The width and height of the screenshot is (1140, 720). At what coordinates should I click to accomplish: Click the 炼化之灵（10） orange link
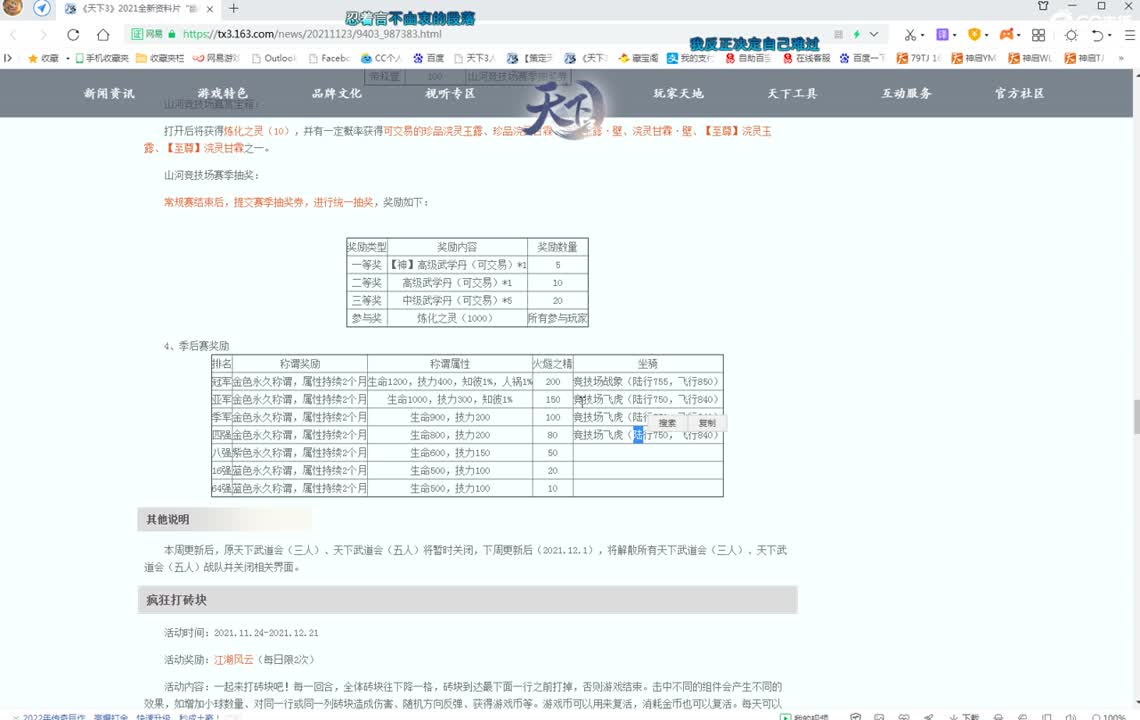tap(257, 132)
